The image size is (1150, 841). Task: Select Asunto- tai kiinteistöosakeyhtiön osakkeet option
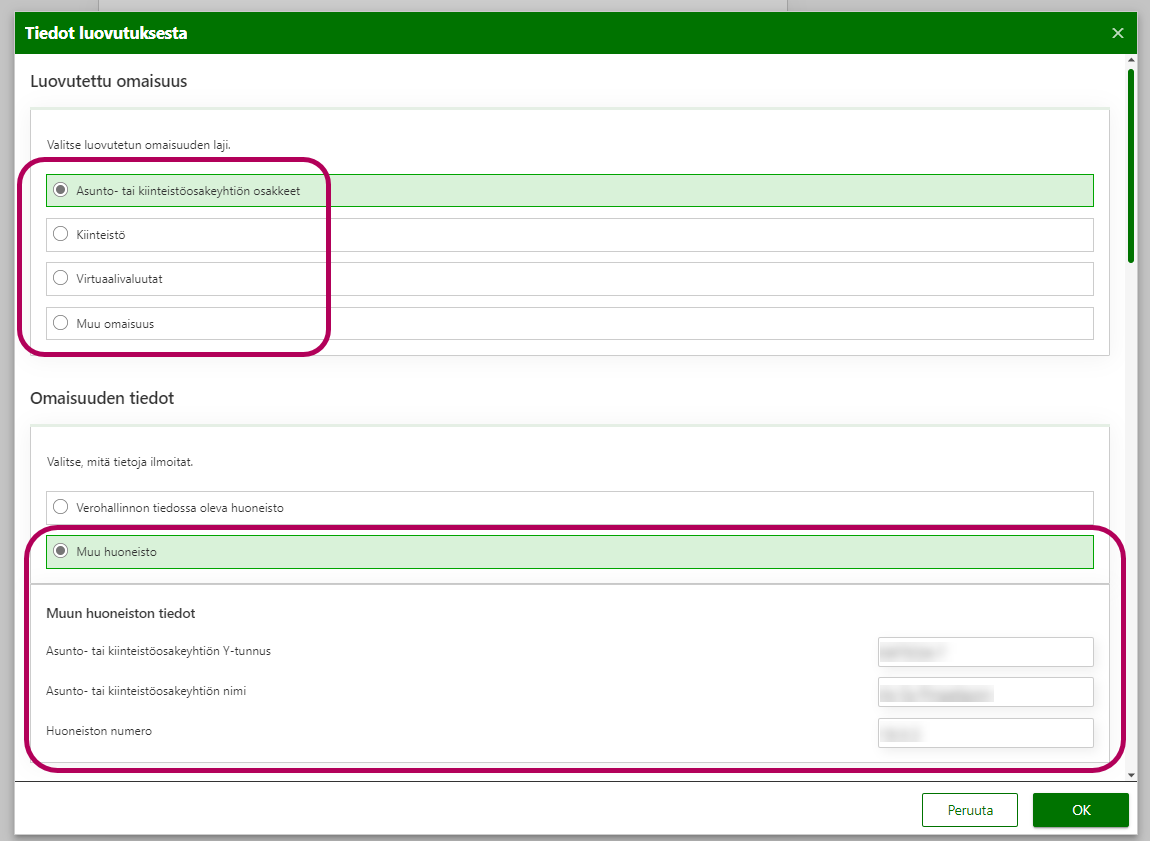pos(61,190)
